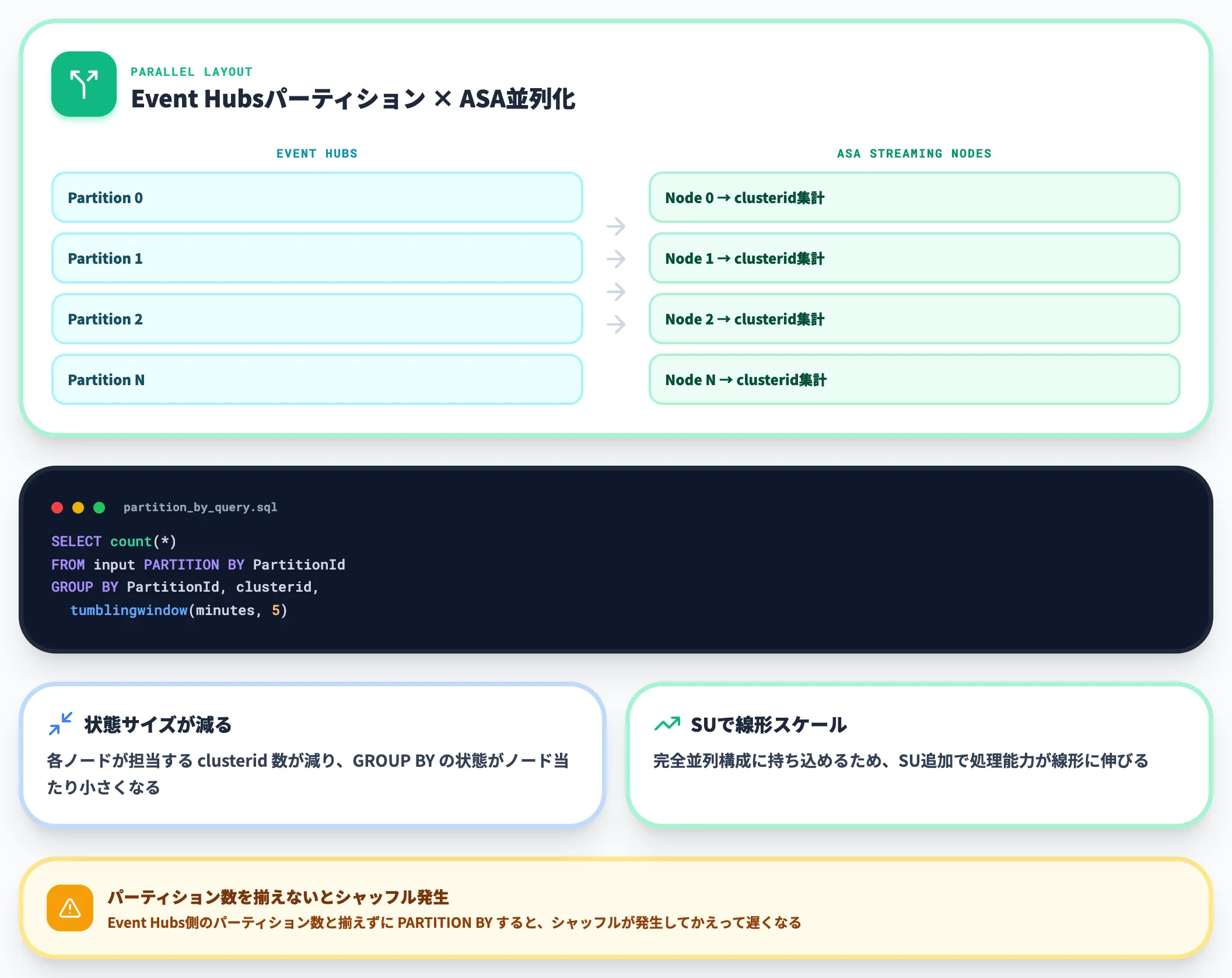This screenshot has width=1232, height=978.
Task: Click the red dot in code window
Action: pyautogui.click(x=57, y=508)
